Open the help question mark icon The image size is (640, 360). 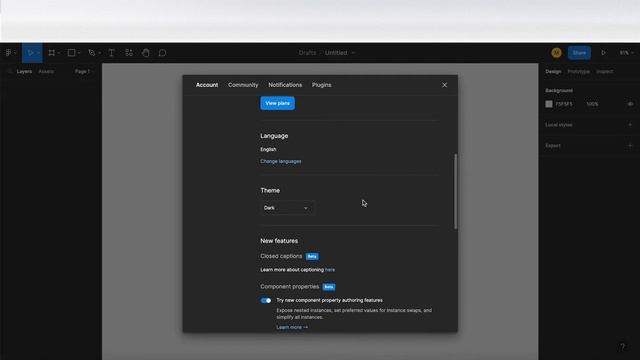622,347
